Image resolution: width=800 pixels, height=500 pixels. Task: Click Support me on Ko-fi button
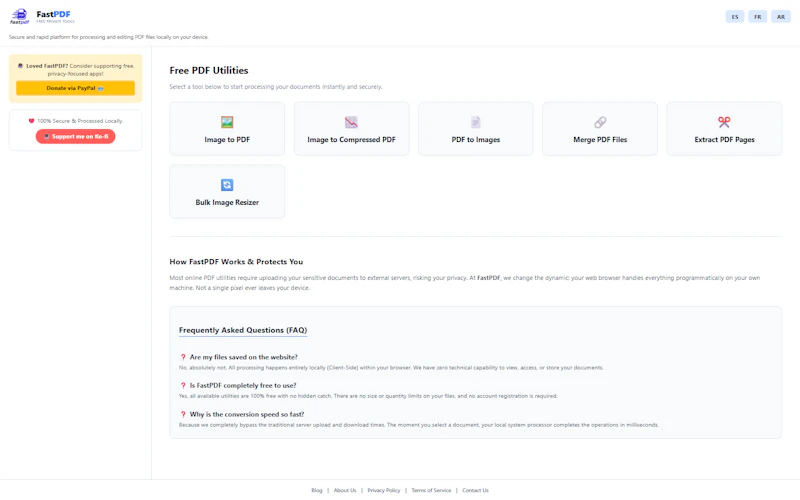[76, 136]
